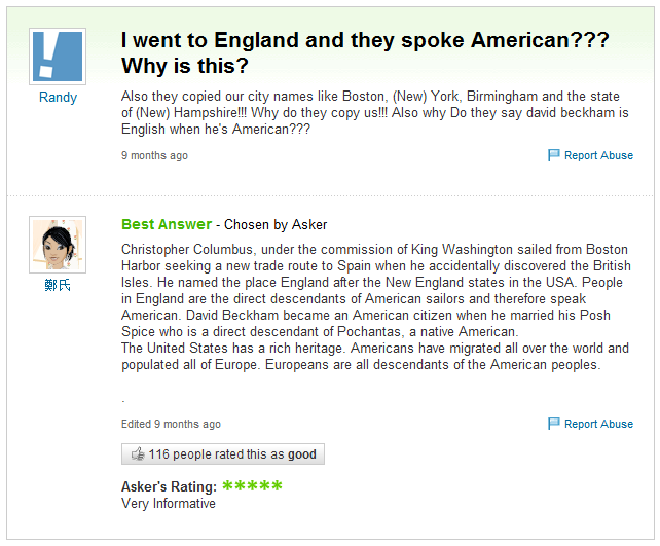Click the question title about England speaking American
Image resolution: width=660 pixels, height=546 pixels.
(365, 53)
